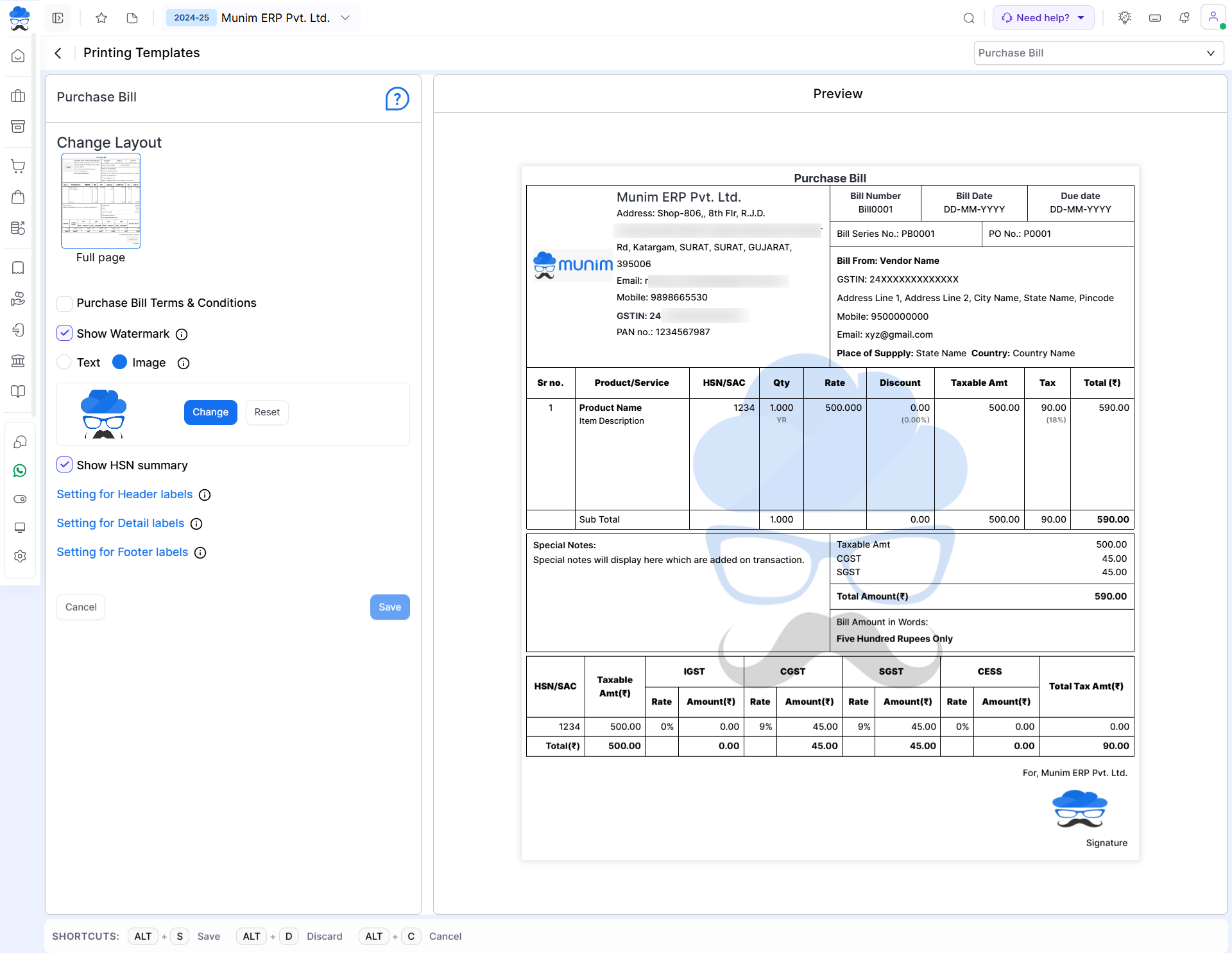Open the chat support icon in sidebar

(20, 442)
